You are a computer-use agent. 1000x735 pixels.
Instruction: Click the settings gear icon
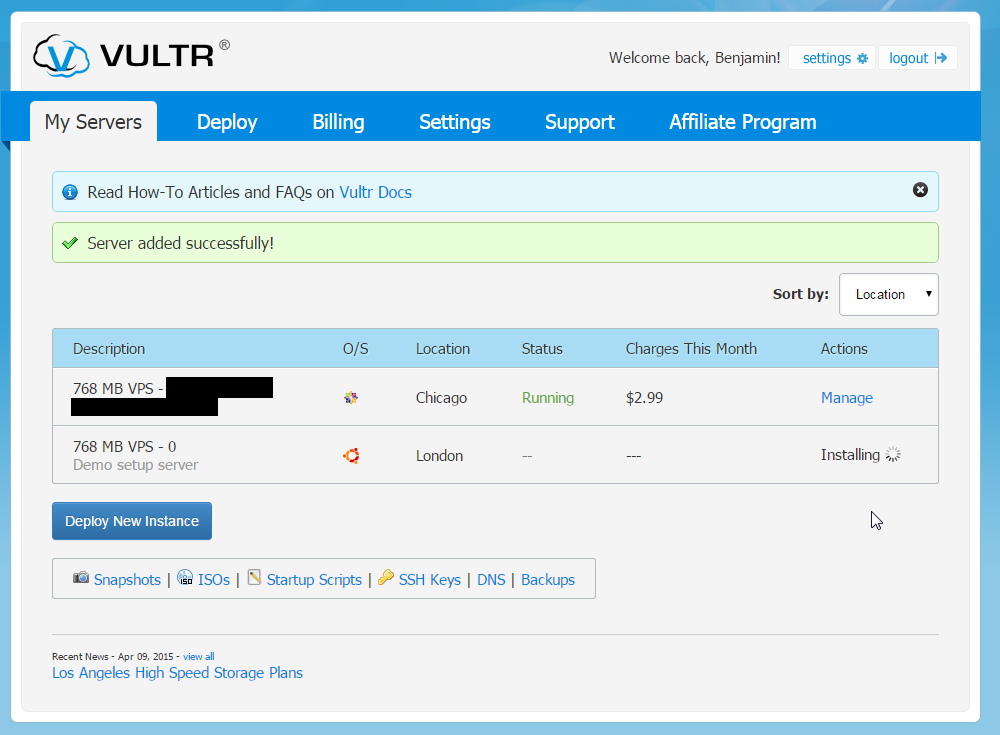click(862, 59)
